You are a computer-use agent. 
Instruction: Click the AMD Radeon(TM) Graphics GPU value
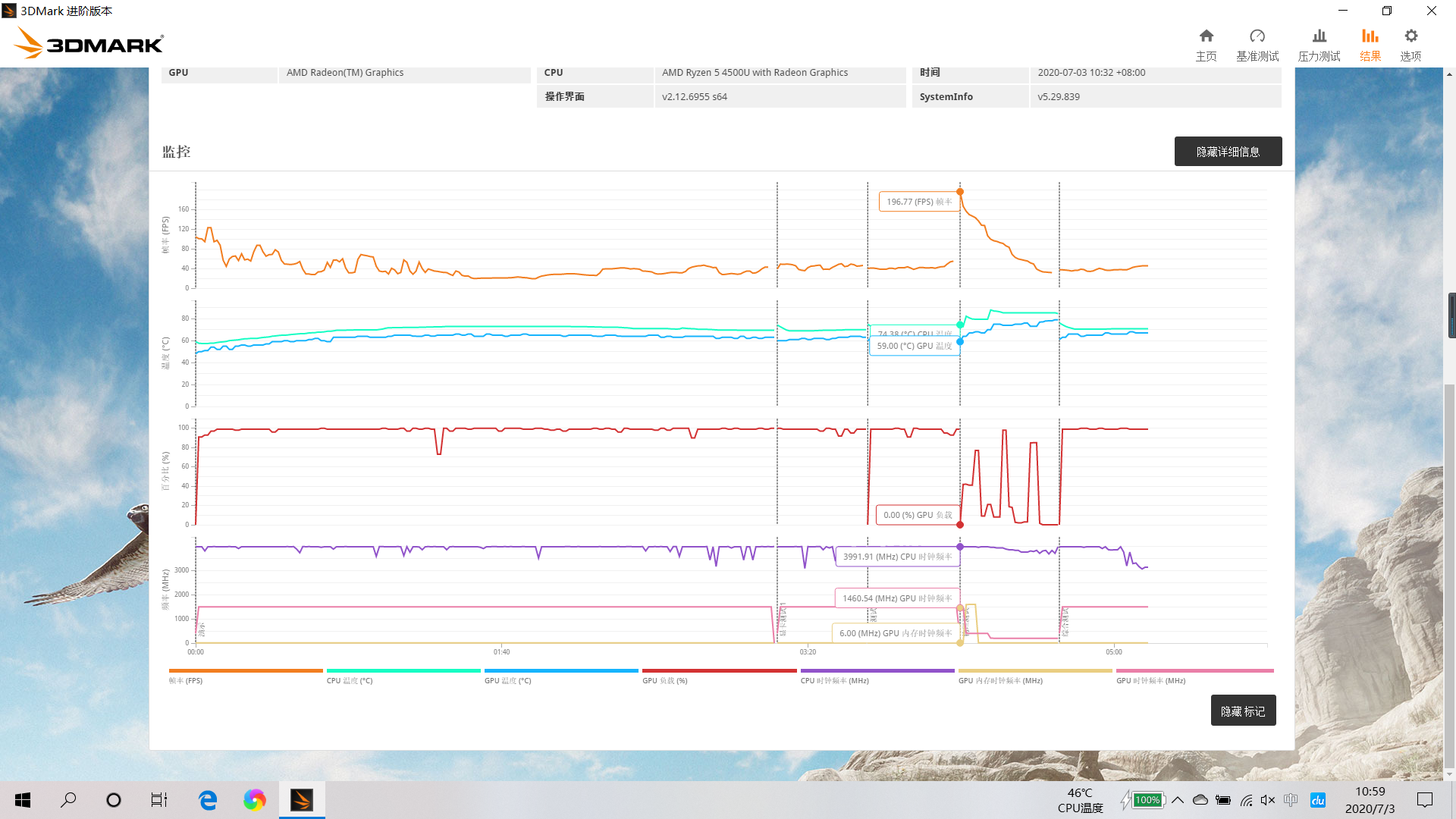point(345,73)
